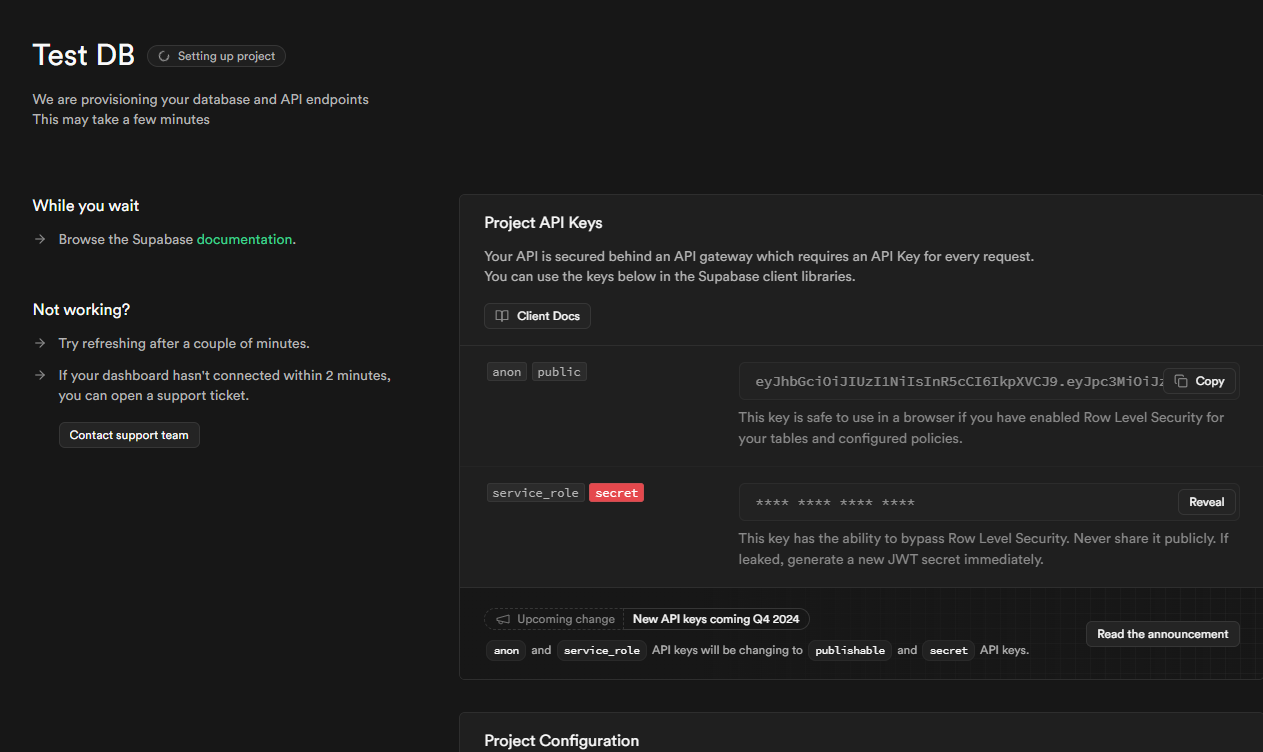Click the red secret tag

616,493
